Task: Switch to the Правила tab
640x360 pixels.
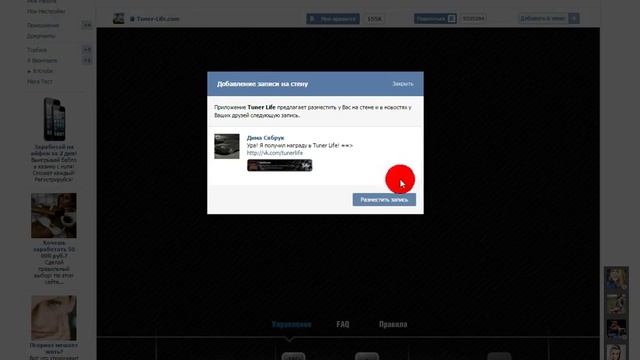Action: (393, 324)
